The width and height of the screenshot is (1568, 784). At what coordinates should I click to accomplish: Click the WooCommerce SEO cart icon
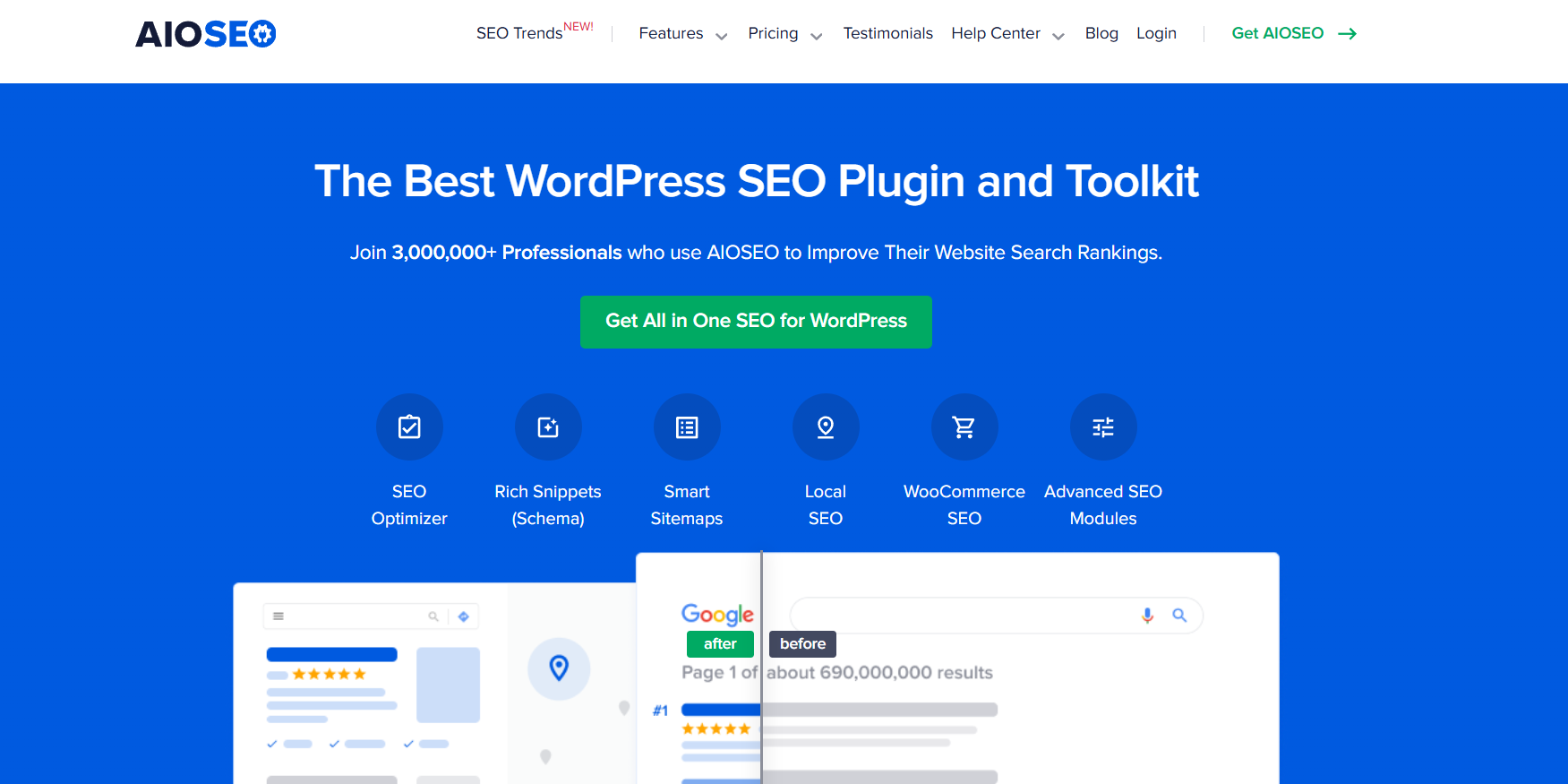click(964, 427)
